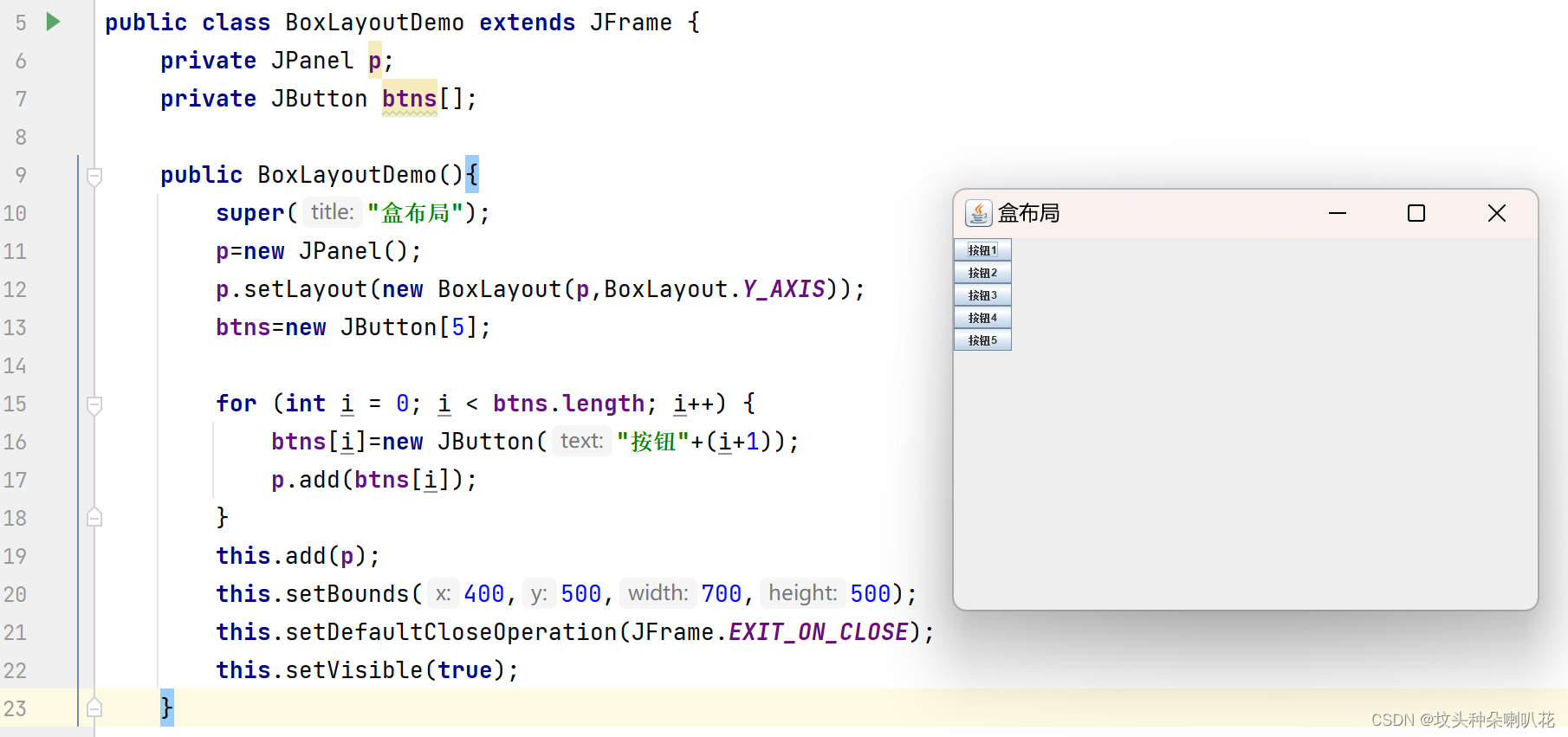
Task: Click the highlighted variable p on line 6
Action: point(375,61)
